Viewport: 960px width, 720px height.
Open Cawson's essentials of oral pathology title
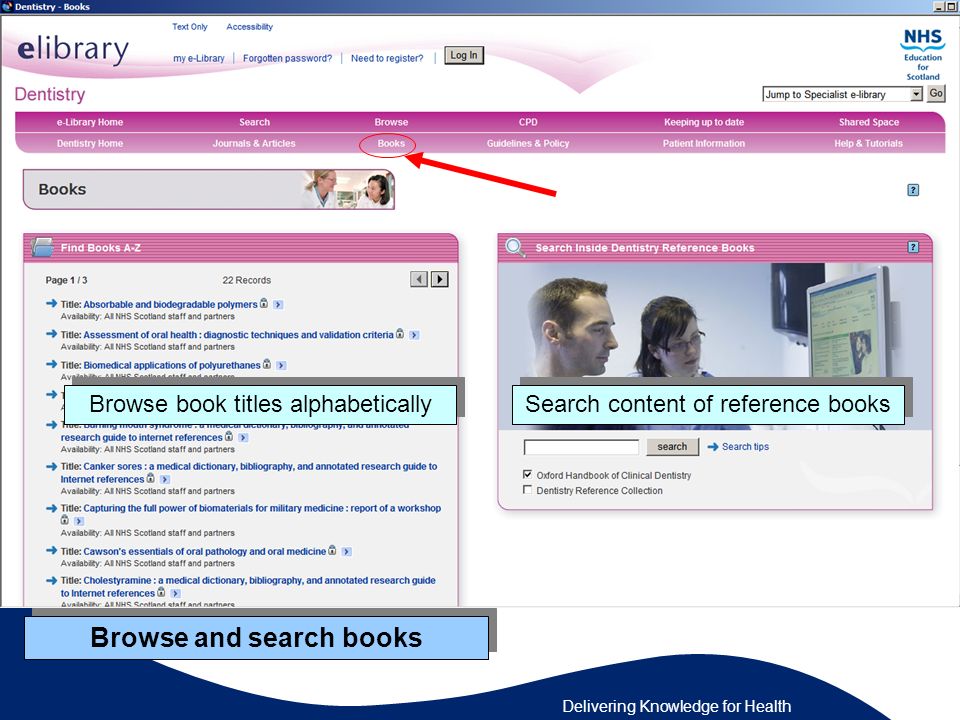pos(204,552)
